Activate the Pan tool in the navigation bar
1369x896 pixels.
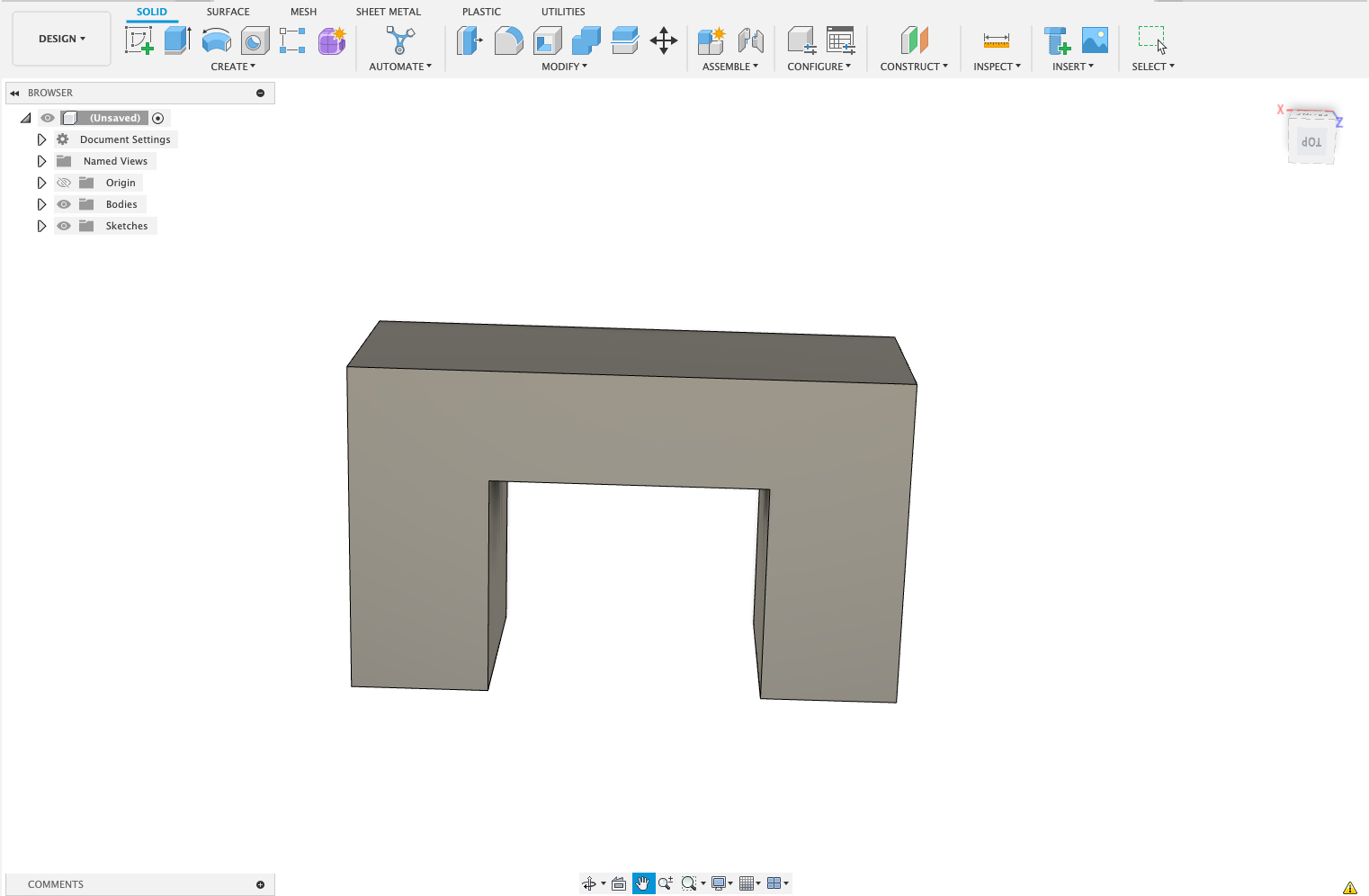click(x=643, y=883)
